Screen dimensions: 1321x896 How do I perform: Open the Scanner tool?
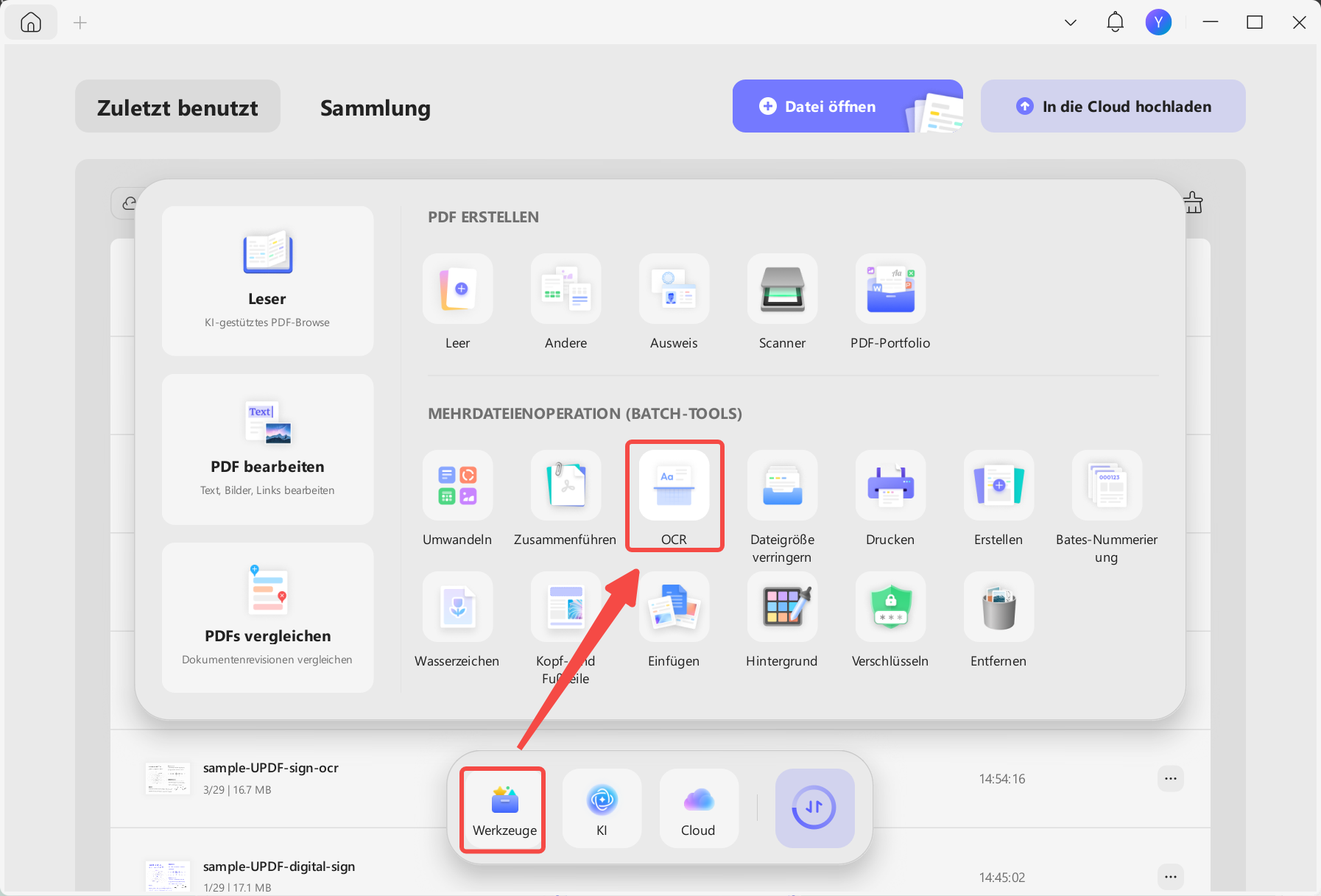coord(782,289)
